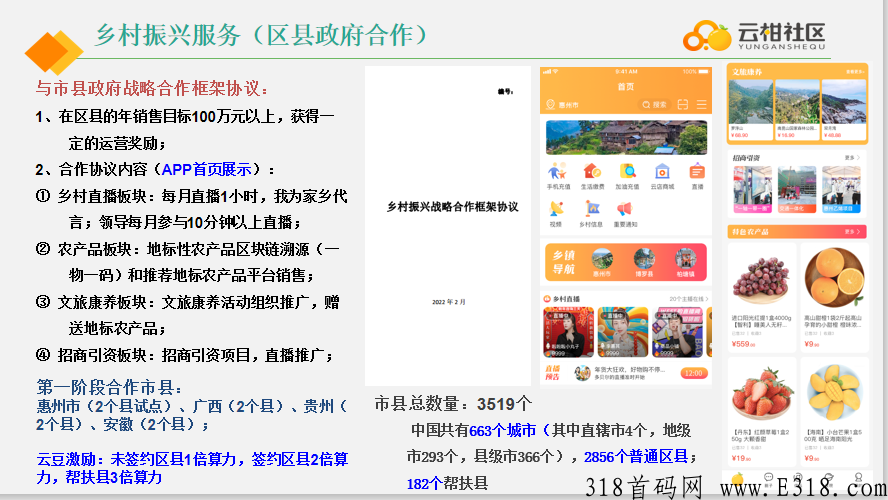Viewport: 888px width, 500px height.
Task: Open the 交通一体化 investment card
Action: pyautogui.click(x=797, y=189)
